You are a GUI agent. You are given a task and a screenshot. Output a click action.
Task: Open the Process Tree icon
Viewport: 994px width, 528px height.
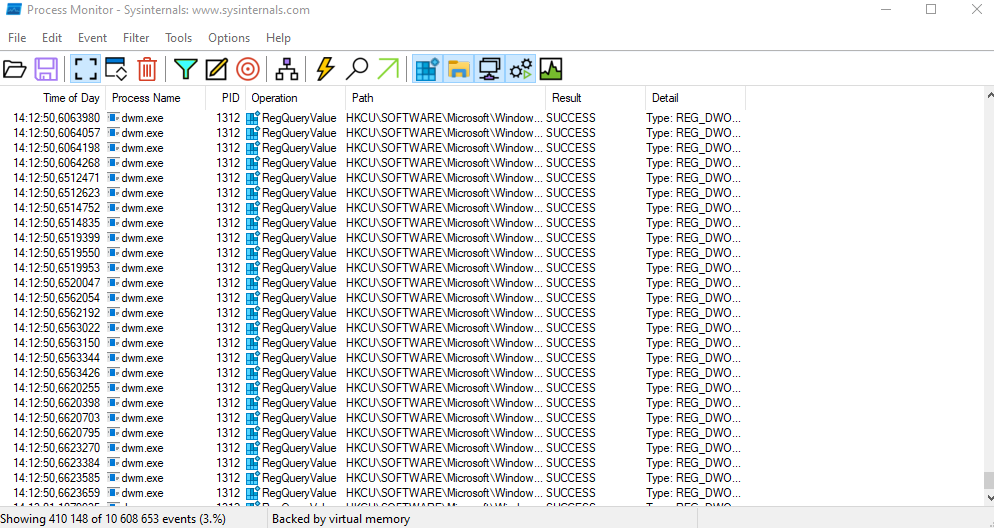pyautogui.click(x=287, y=68)
